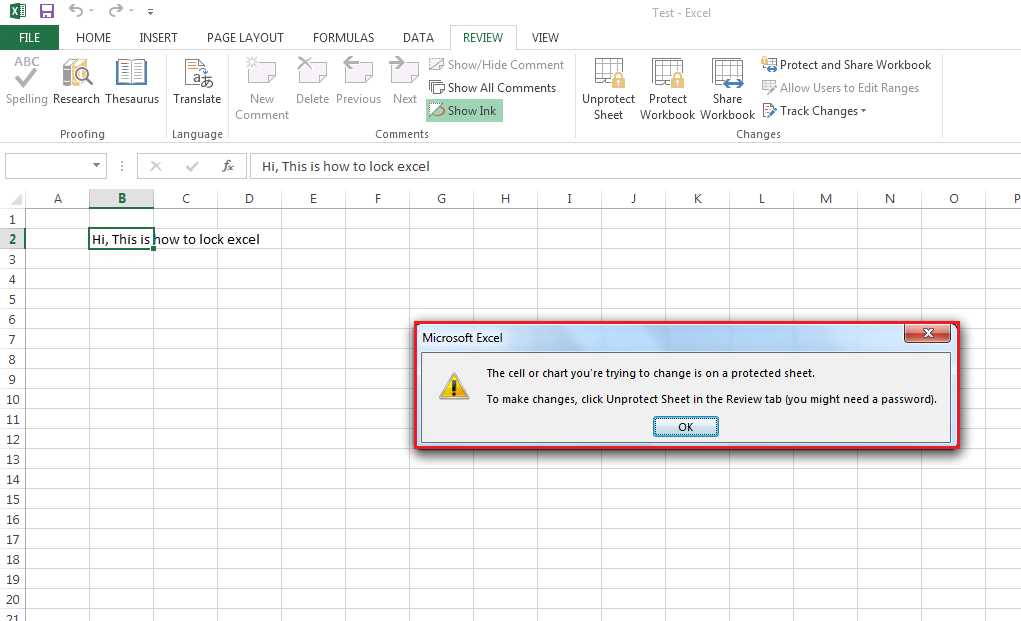Viewport: 1021px width, 621px height.
Task: Open the FILE menu
Action: [x=30, y=36]
